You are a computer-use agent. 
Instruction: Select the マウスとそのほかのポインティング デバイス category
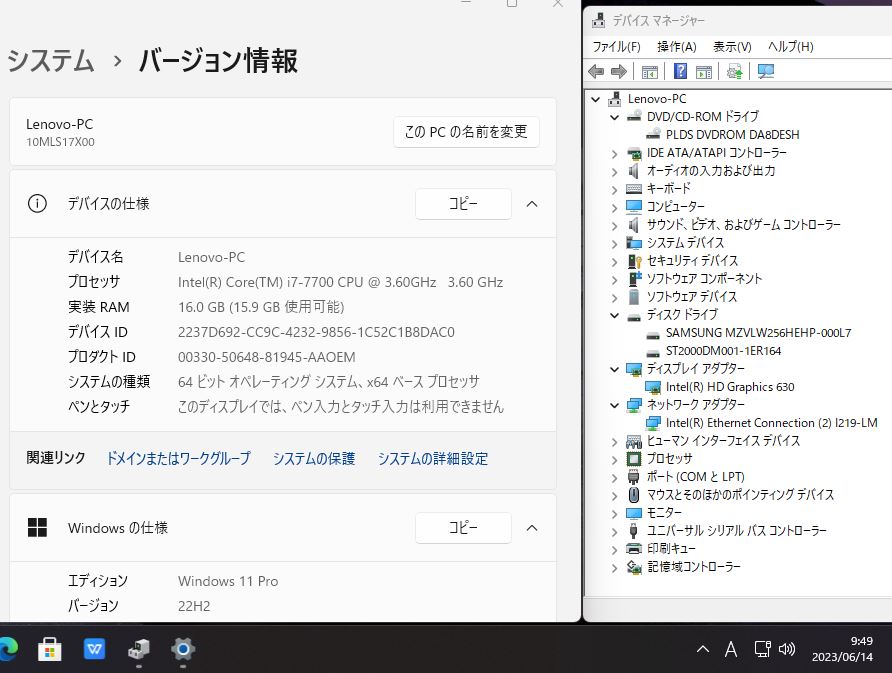coord(740,495)
